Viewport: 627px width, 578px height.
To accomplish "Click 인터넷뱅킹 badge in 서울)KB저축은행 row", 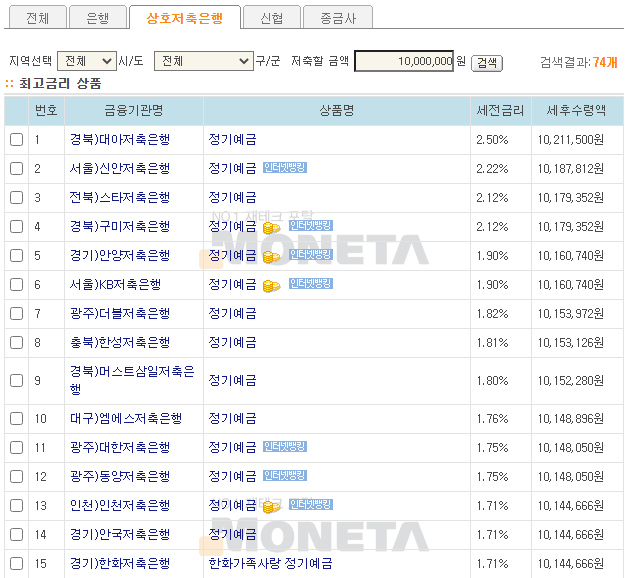I will [311, 284].
